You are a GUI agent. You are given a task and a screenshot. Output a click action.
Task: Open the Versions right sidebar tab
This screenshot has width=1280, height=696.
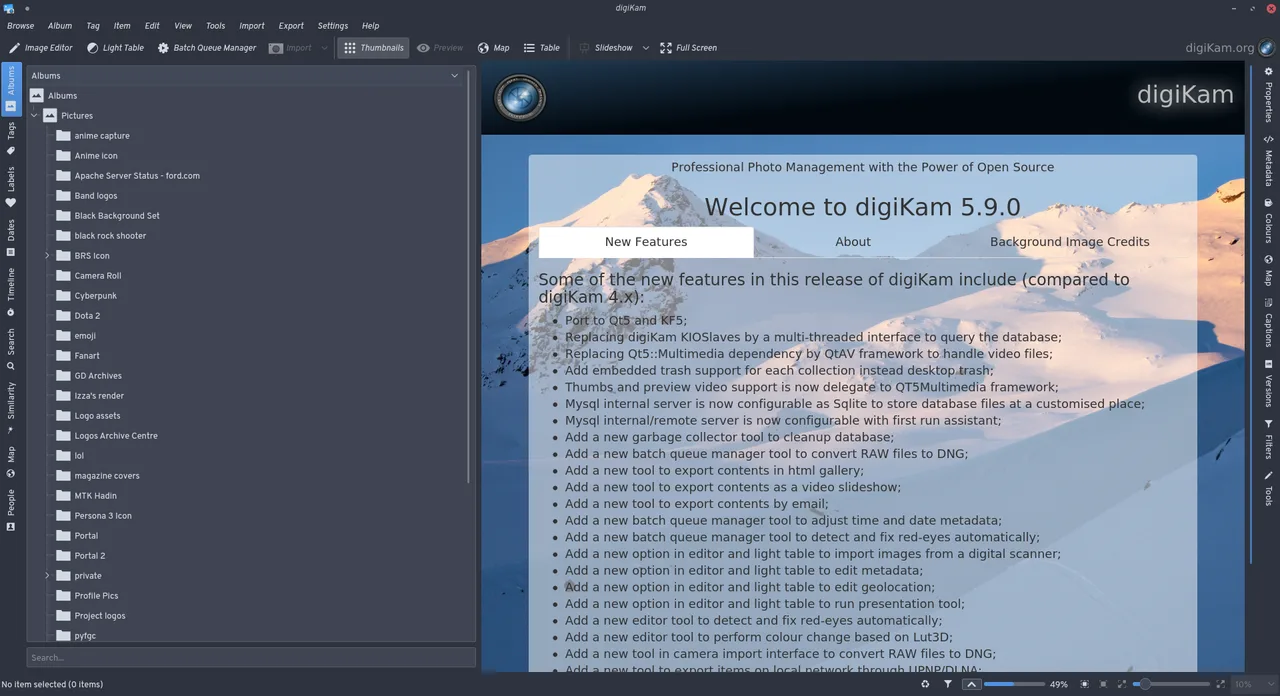(1268, 383)
